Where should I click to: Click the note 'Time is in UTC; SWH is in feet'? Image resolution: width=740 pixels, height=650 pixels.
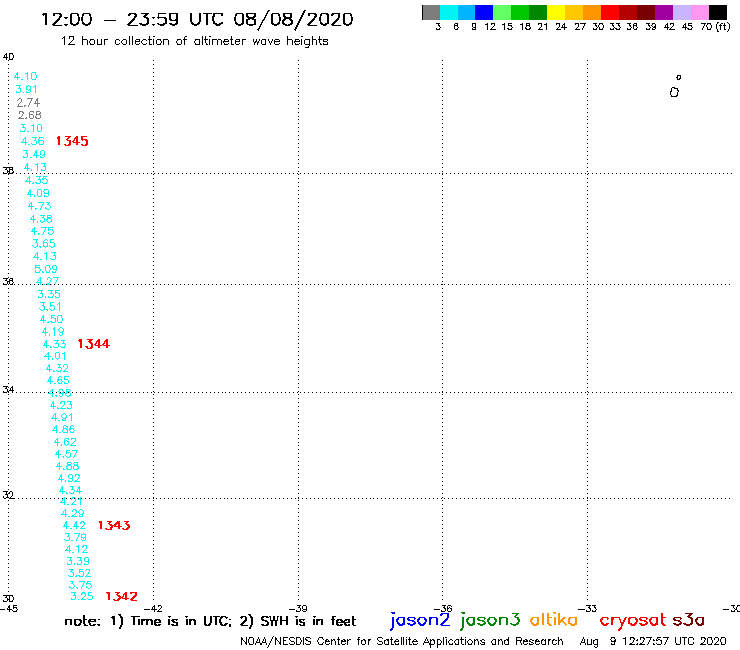coord(210,621)
